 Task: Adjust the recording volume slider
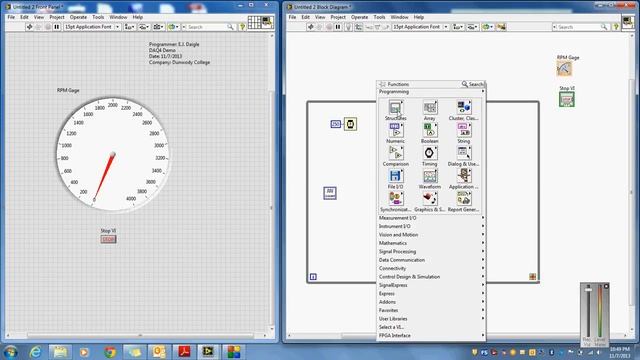coord(588,289)
